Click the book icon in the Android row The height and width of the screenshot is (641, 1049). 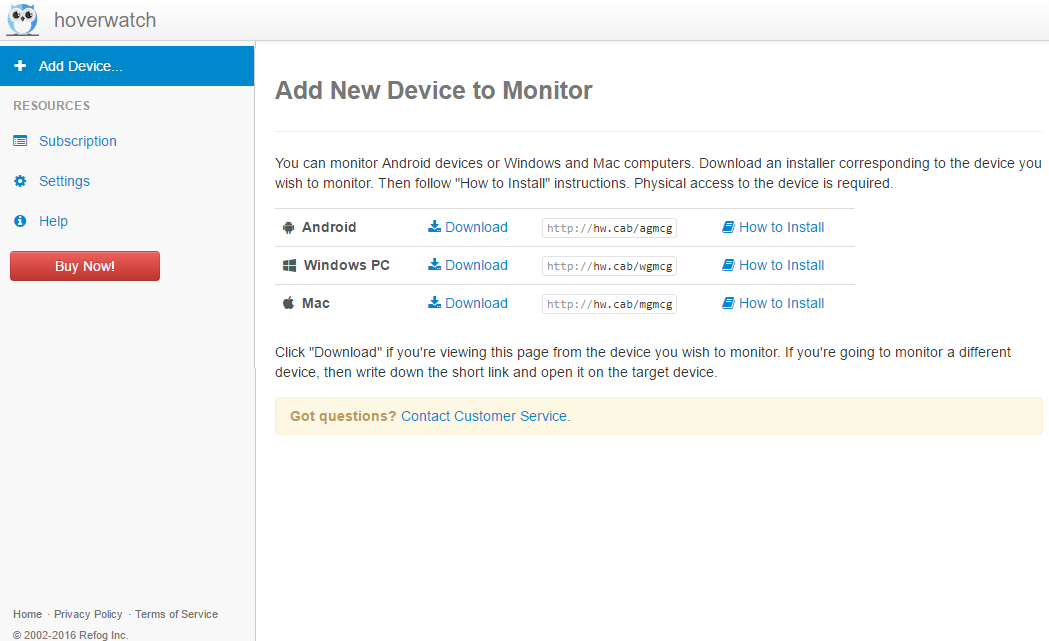[x=728, y=227]
